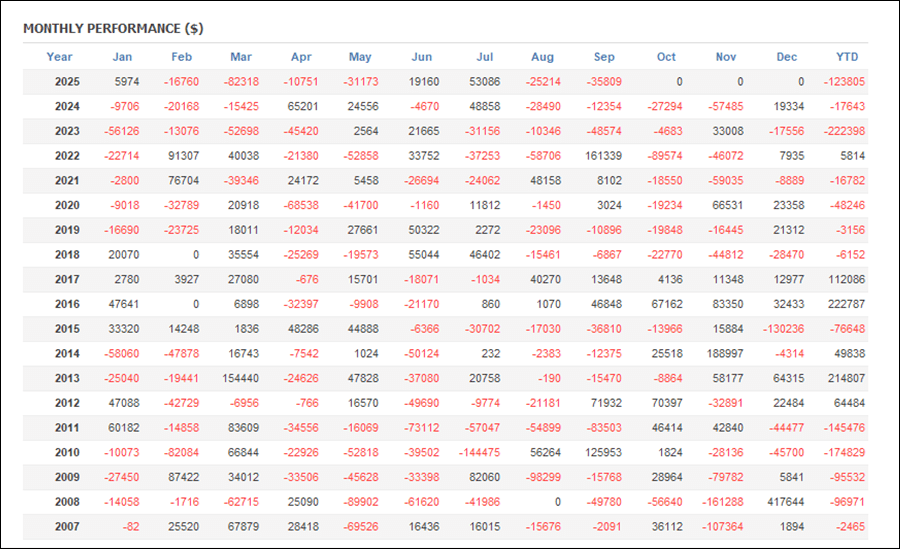Select the 2016 year row label
Screen dimensions: 900x549
coord(67,304)
